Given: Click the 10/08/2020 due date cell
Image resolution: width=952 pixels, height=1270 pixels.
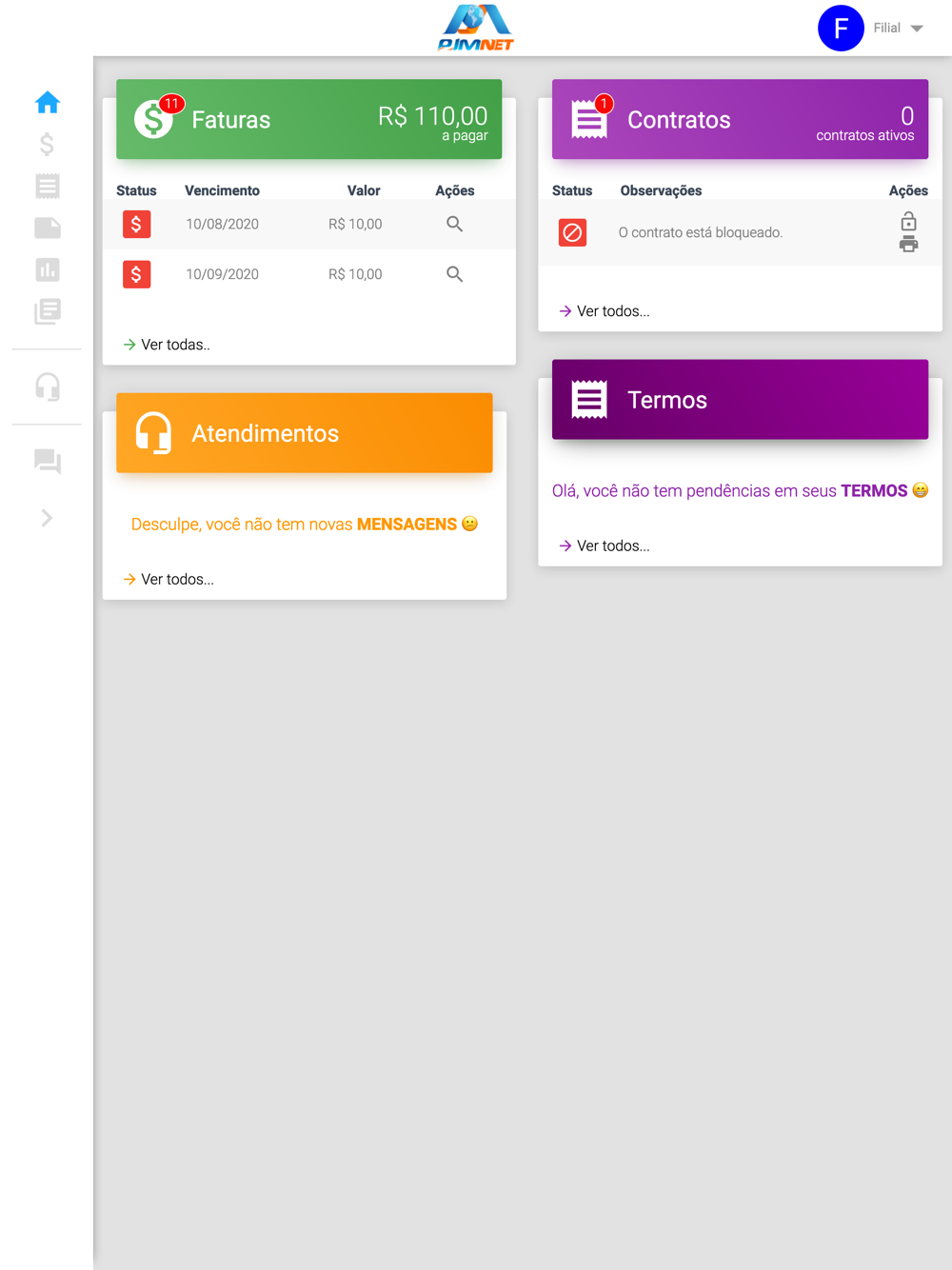Looking at the screenshot, I should click(x=222, y=224).
